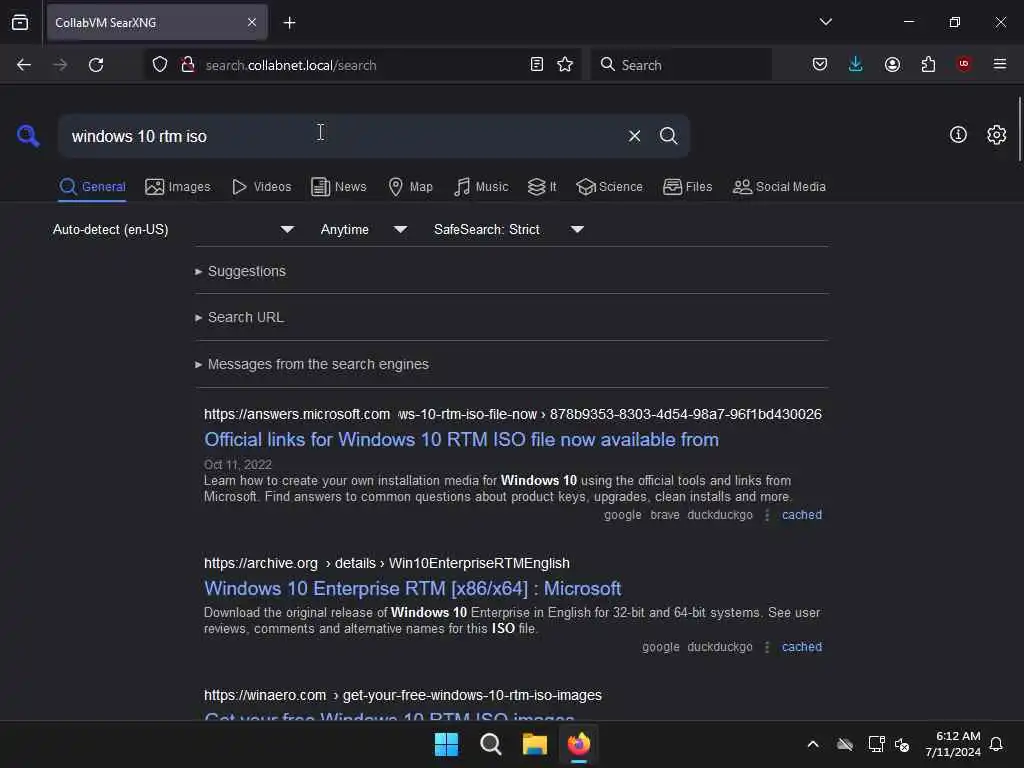The image size is (1024, 768).
Task: Open the tracking protection shield icon
Action: [160, 65]
